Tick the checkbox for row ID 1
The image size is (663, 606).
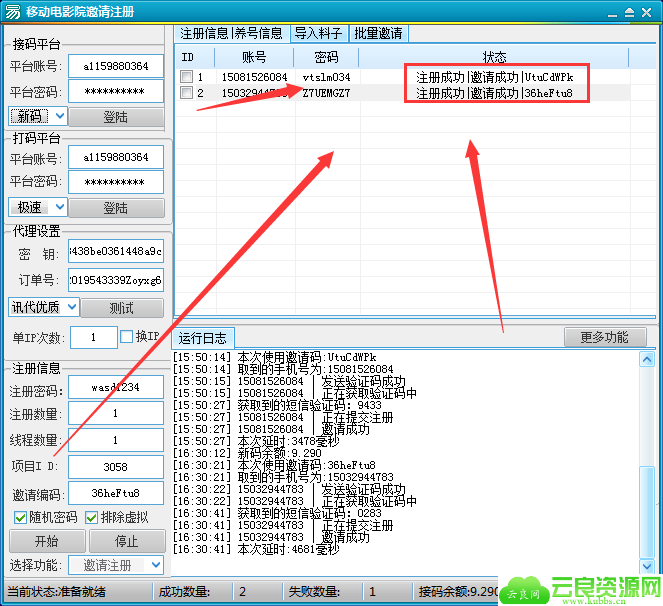[186, 77]
